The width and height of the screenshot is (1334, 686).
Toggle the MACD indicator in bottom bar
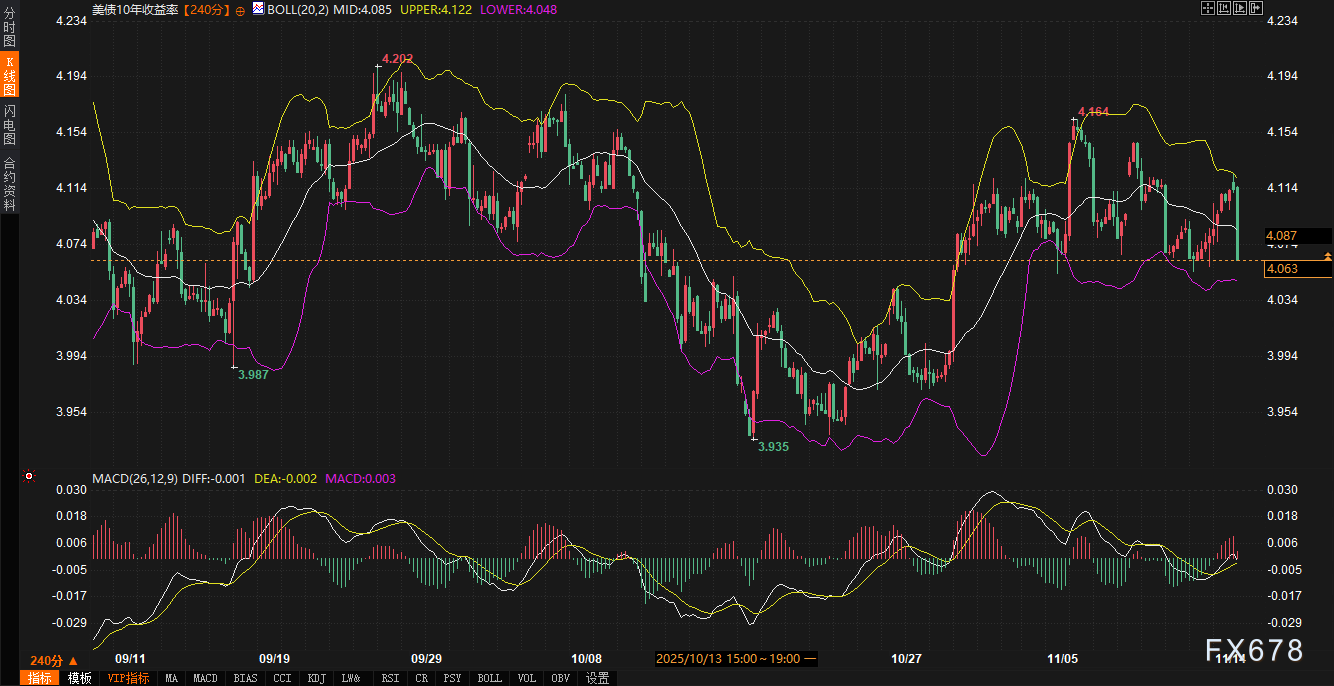[x=205, y=678]
